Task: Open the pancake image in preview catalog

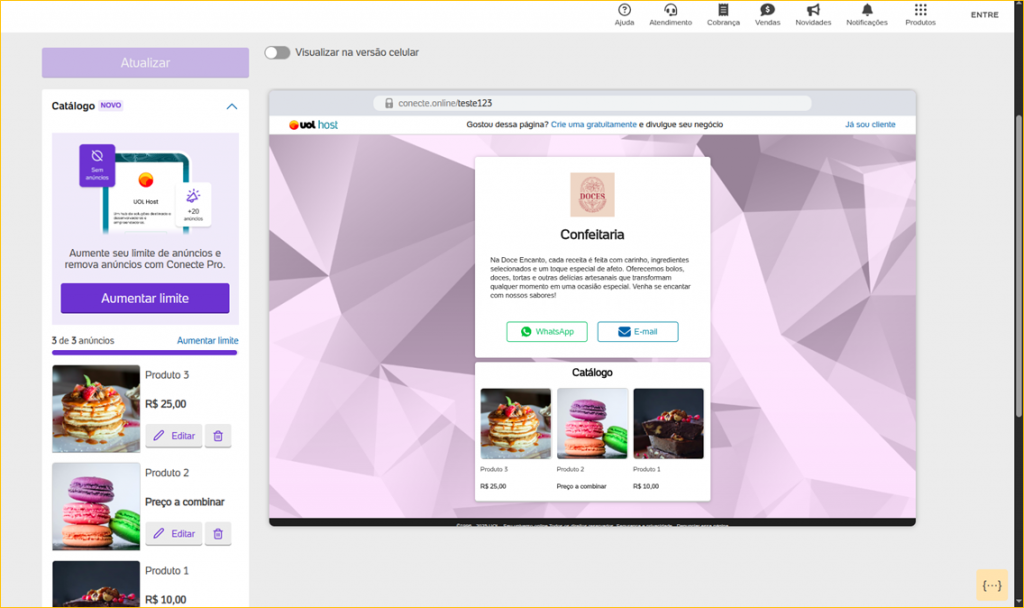Action: [515, 424]
